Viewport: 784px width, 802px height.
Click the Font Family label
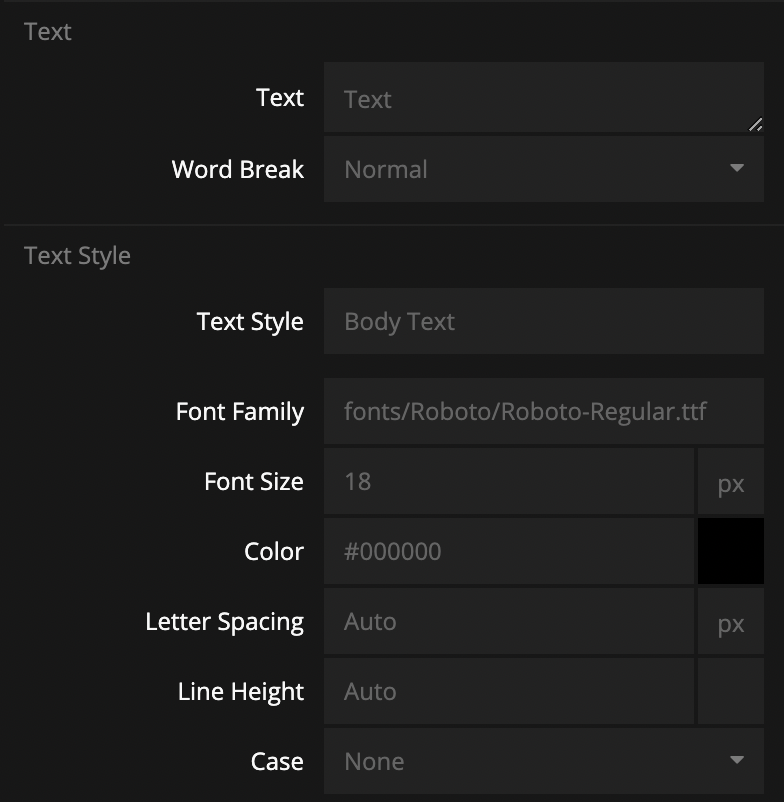[x=239, y=411]
